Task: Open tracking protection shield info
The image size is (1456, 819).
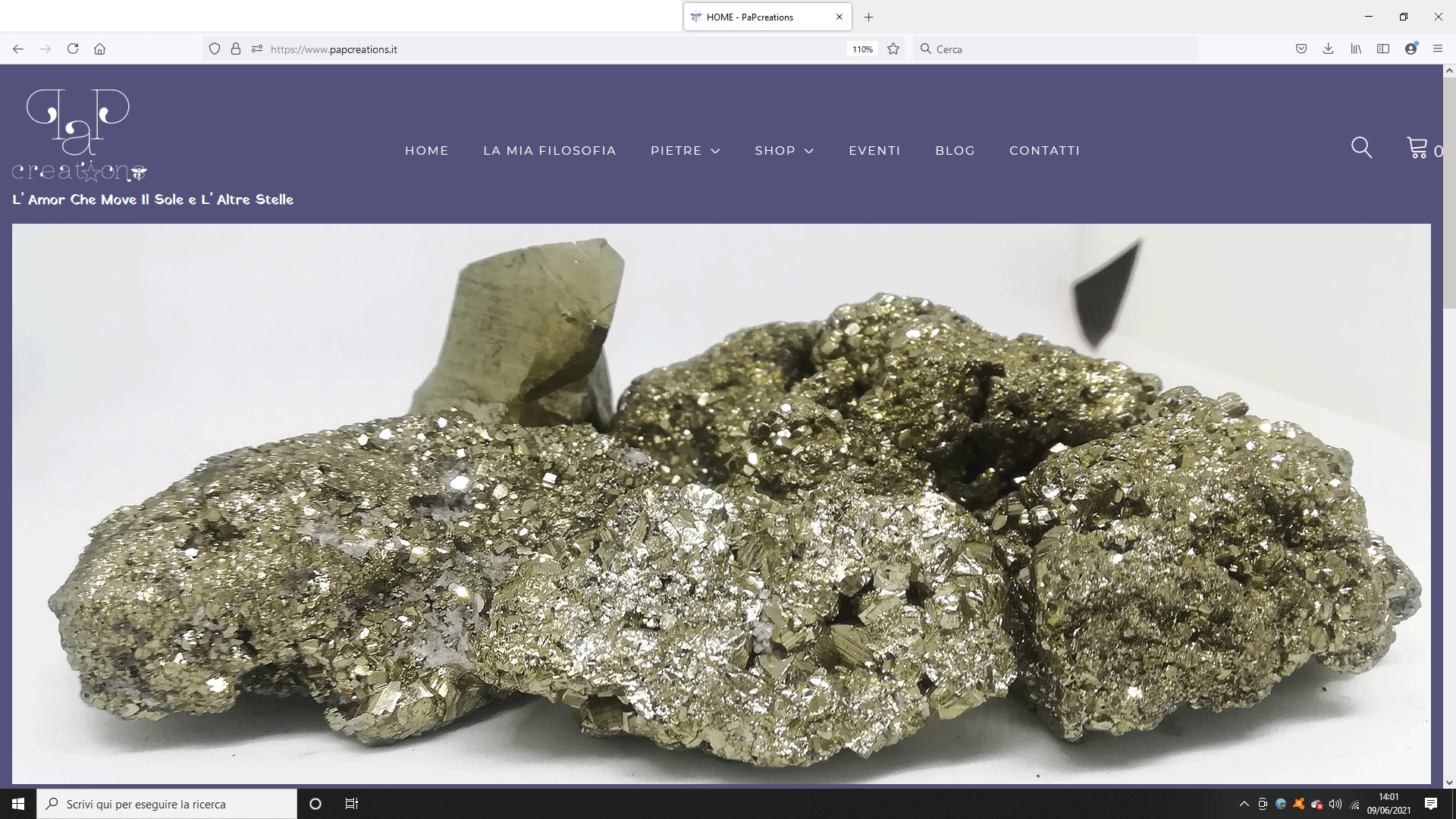Action: point(215,49)
